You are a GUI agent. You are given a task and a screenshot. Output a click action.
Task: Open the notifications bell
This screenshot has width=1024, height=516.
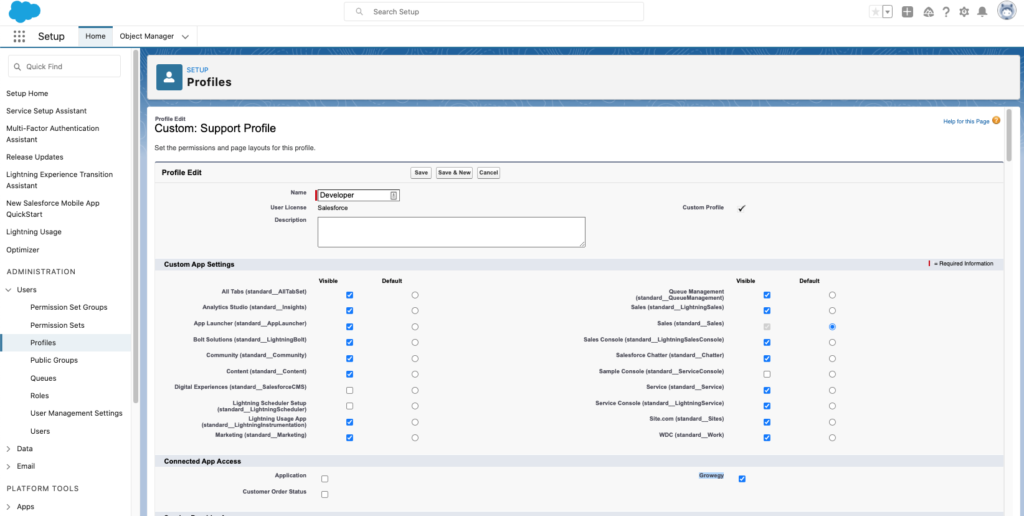click(982, 12)
